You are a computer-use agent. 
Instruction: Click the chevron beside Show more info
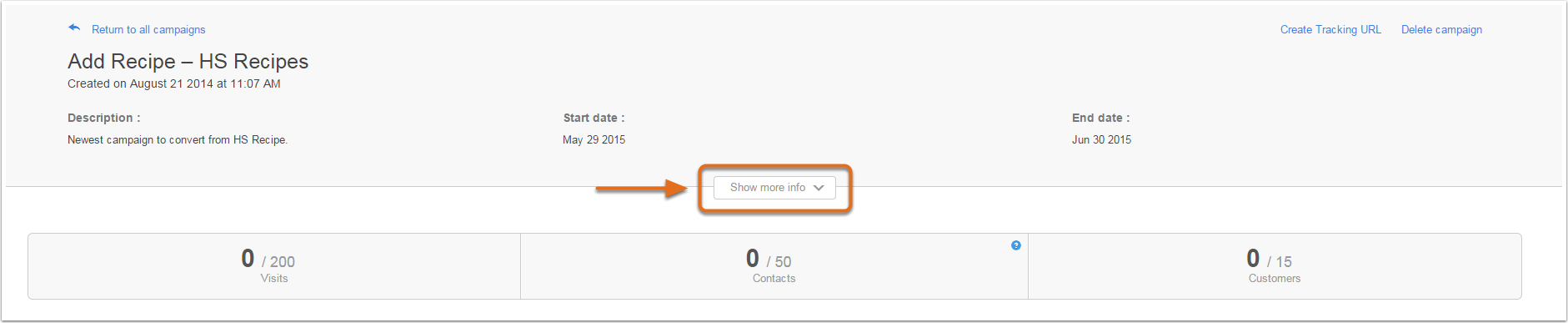819,188
